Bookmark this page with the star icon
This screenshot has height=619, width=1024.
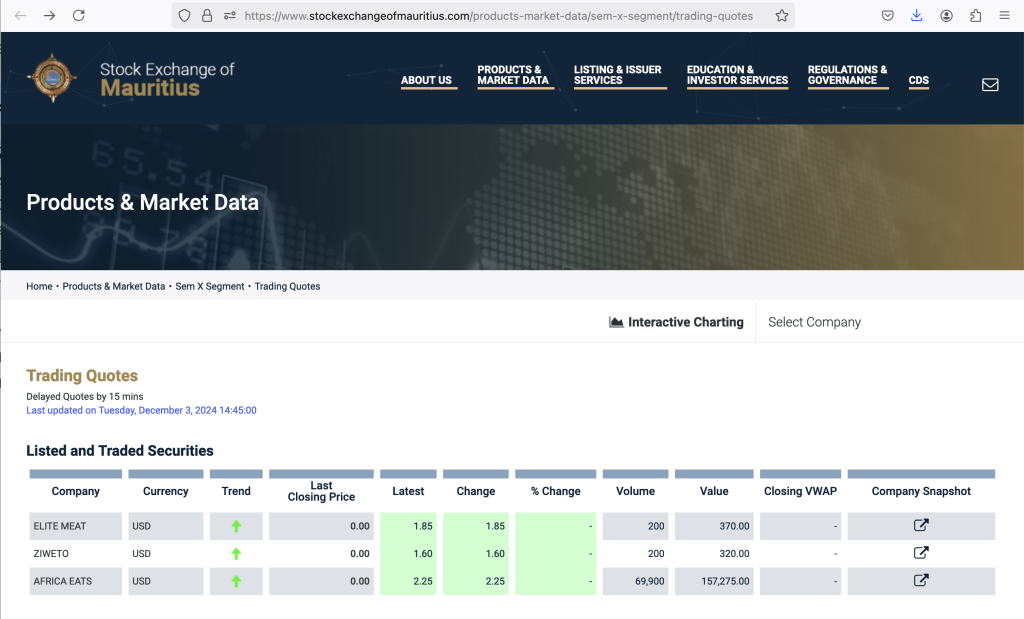tap(782, 16)
